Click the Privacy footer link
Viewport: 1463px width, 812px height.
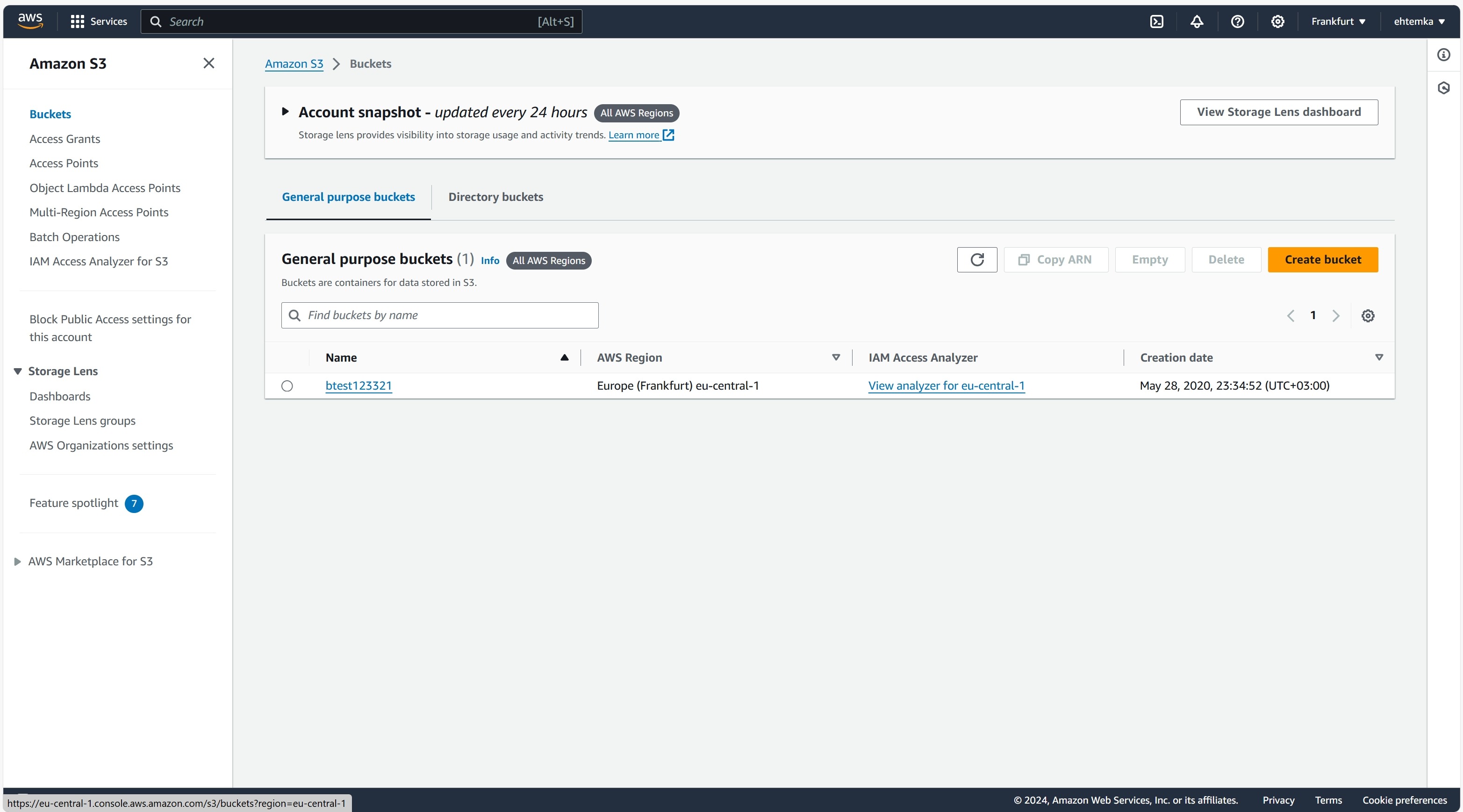click(1278, 800)
